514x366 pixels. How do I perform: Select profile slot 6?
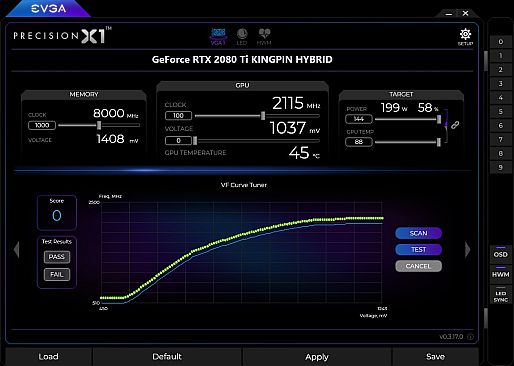coord(501,126)
